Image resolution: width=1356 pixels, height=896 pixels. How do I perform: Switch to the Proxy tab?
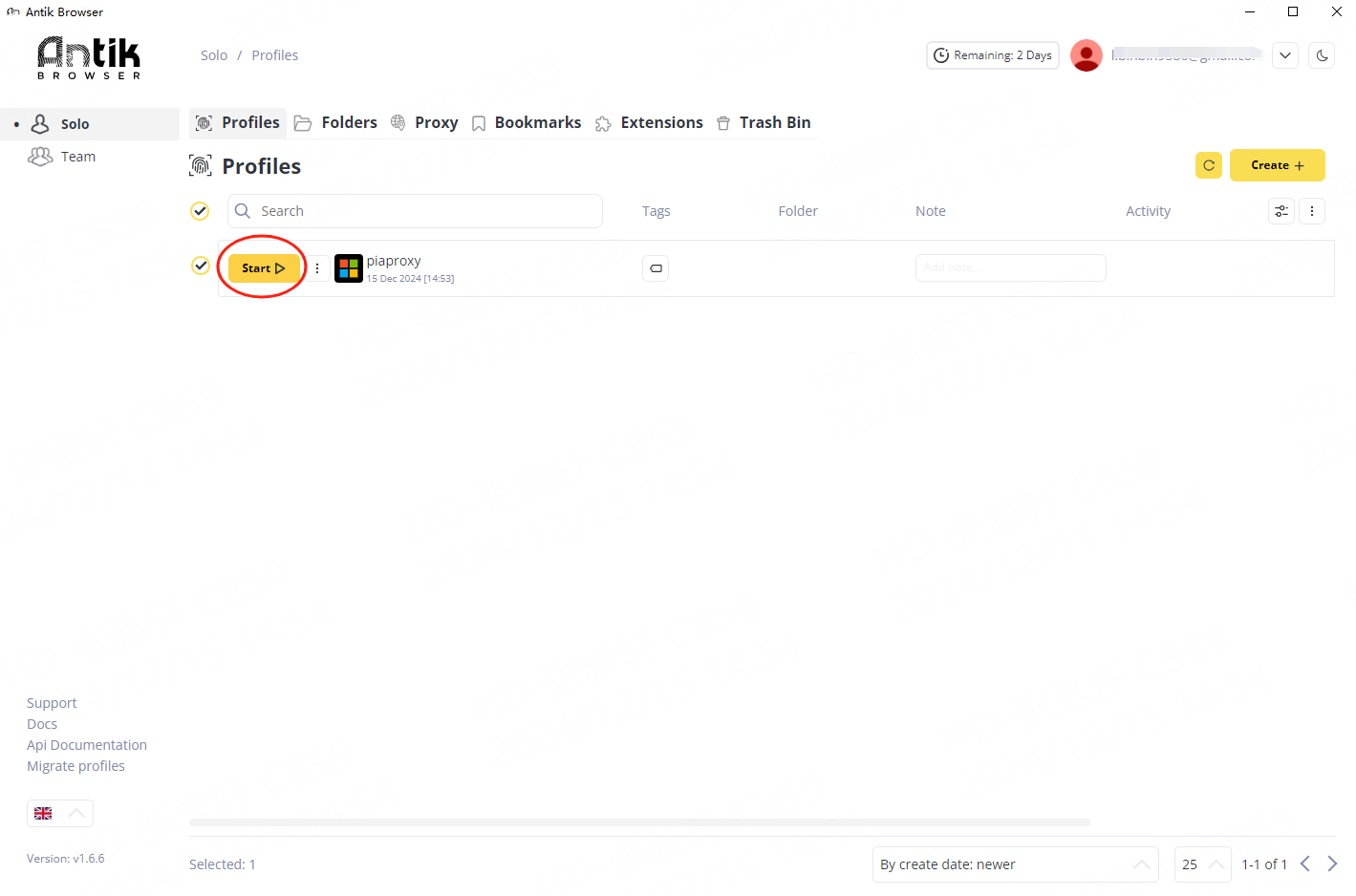[425, 122]
